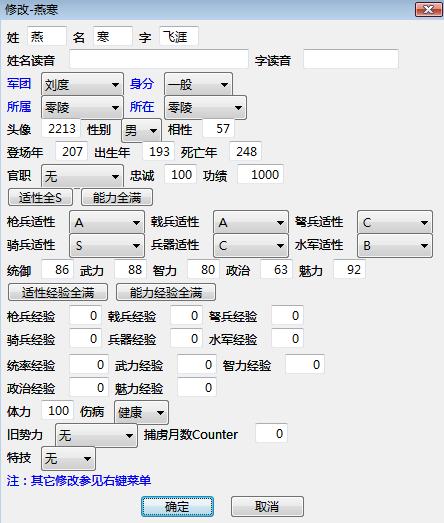Viewport: 444px width, 523px height.
Task: Click the 智力 field showing 80
Action: coord(204,270)
